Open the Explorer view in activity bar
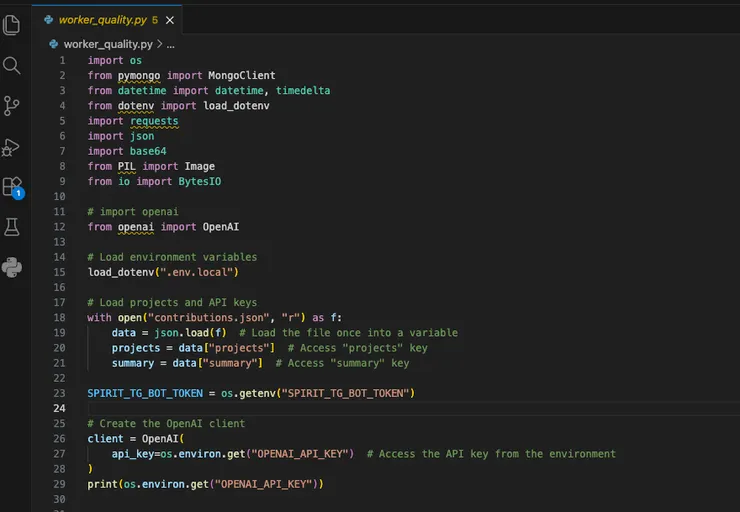Viewport: 740px width, 512px height. [12, 24]
